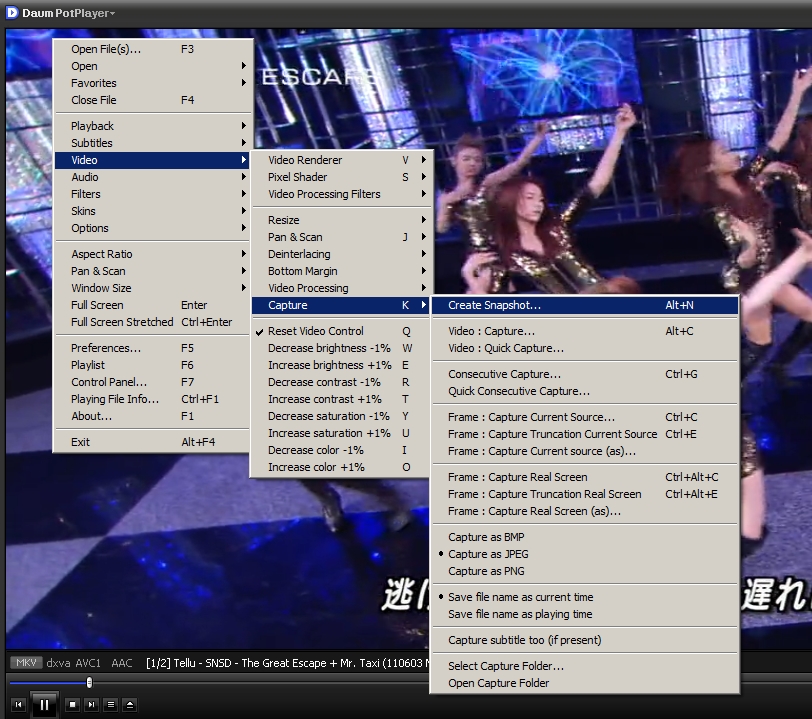Choose Save file name as playing time
The width and height of the screenshot is (812, 719).
520,614
